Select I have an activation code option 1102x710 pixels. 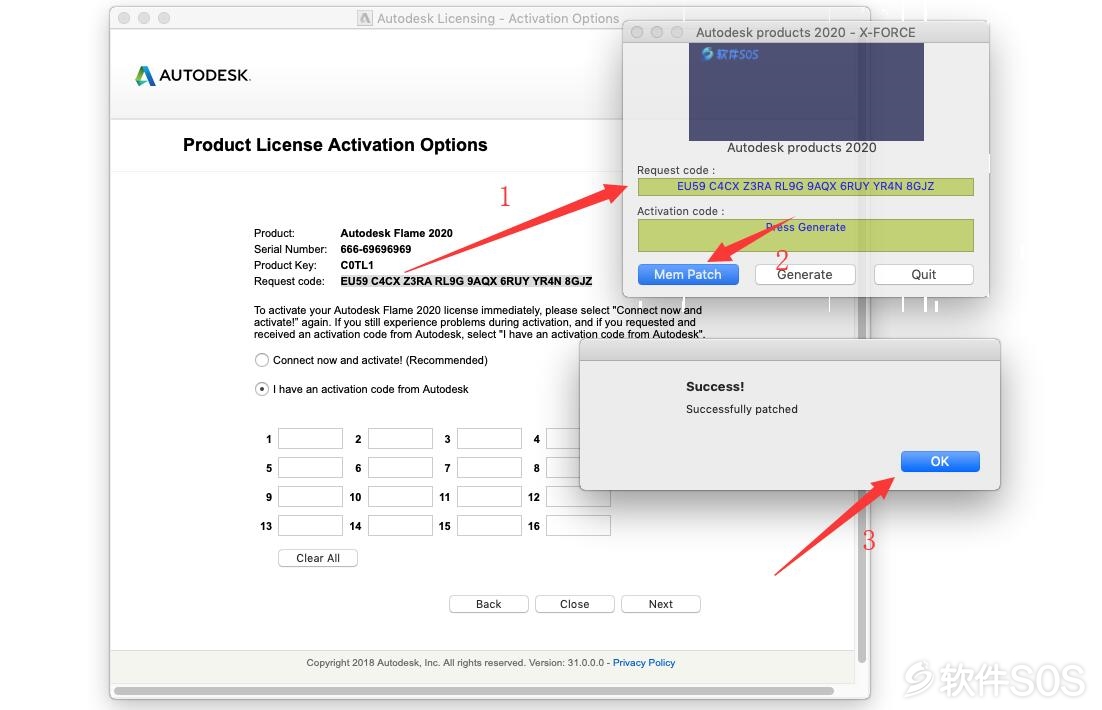click(x=261, y=389)
